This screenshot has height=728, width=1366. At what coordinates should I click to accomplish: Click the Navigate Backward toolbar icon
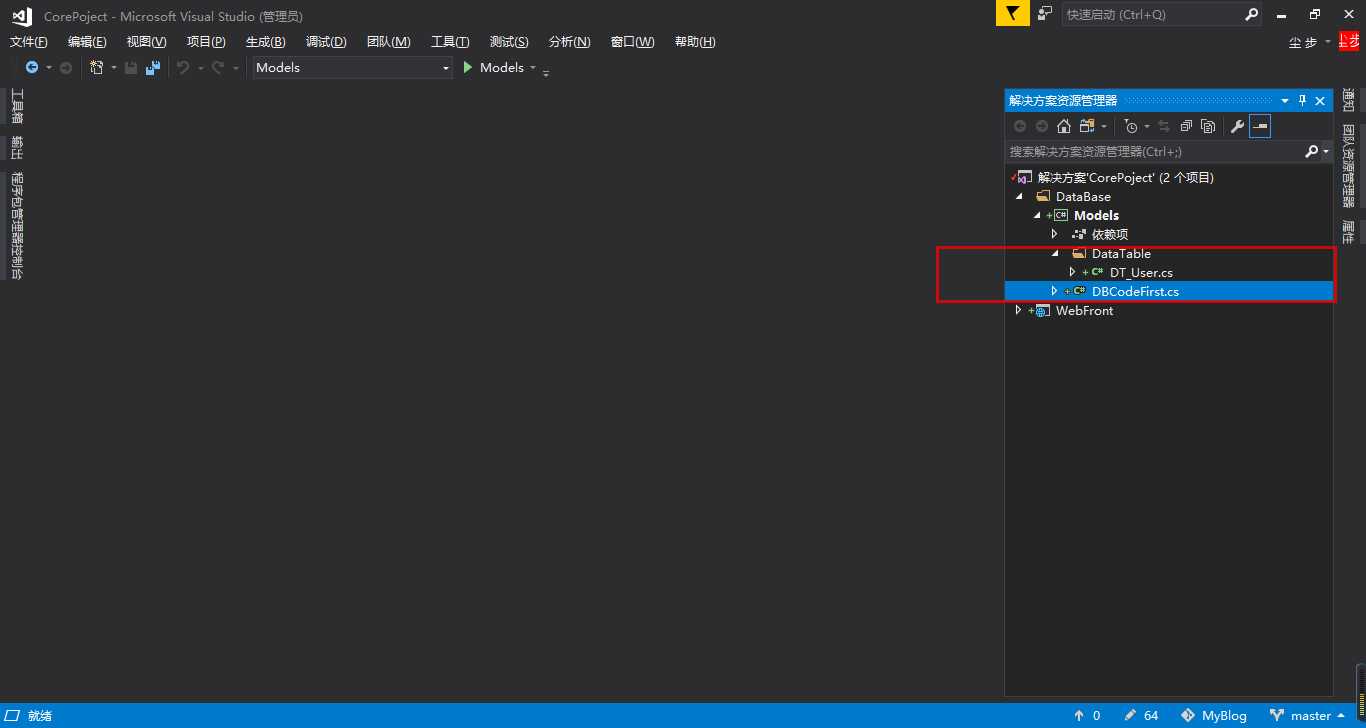coord(32,67)
